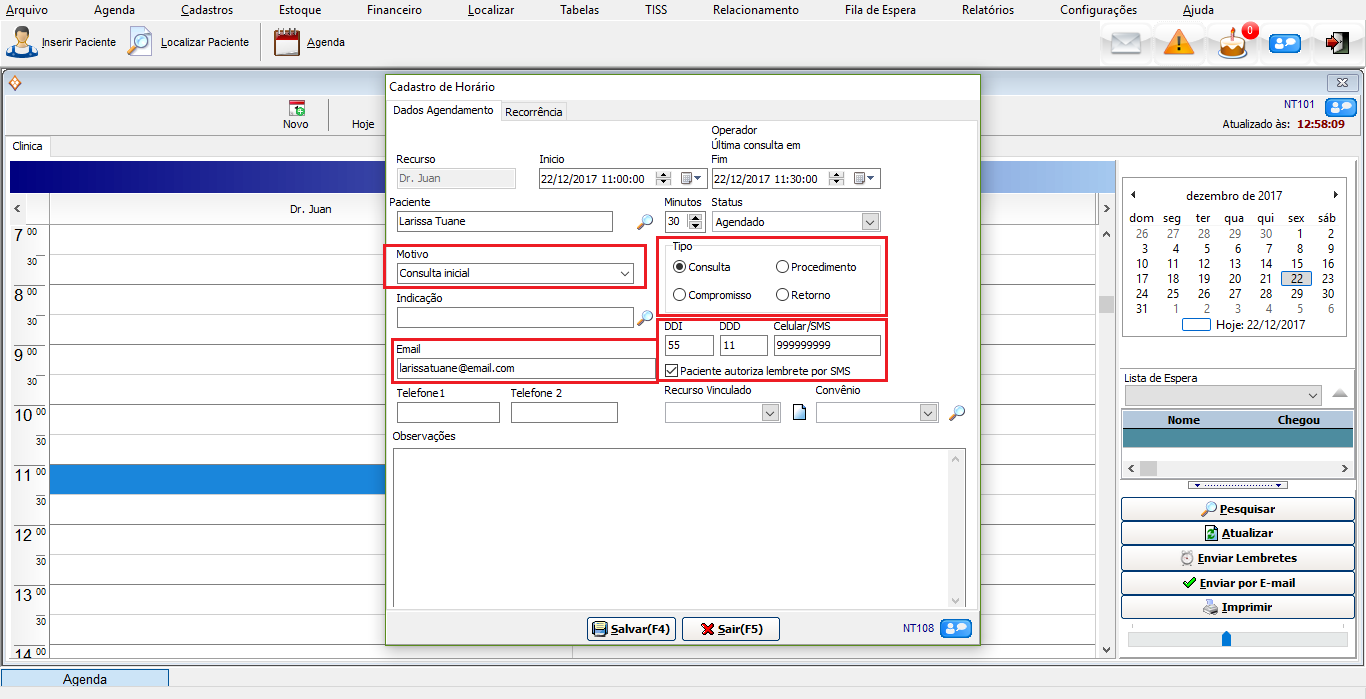Open the Financeiro menu
Image resolution: width=1366 pixels, height=699 pixels.
pos(392,10)
